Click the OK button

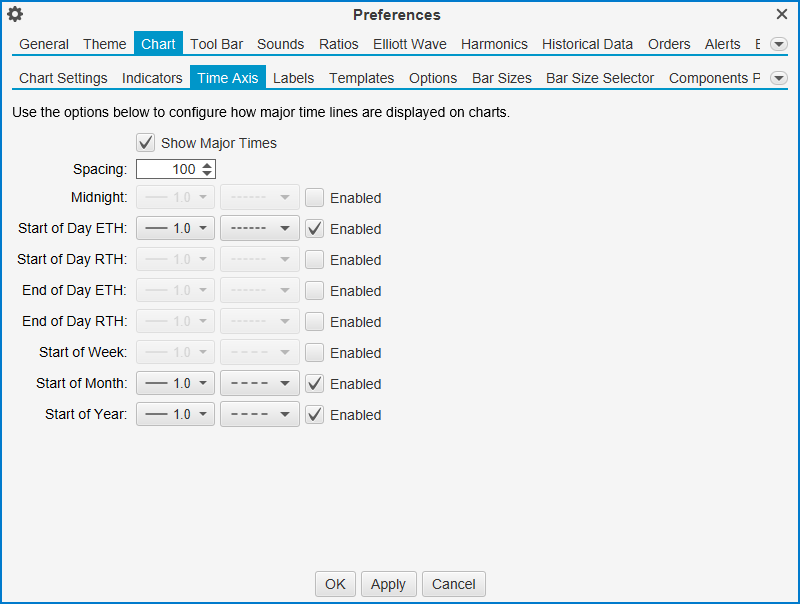pyautogui.click(x=335, y=584)
